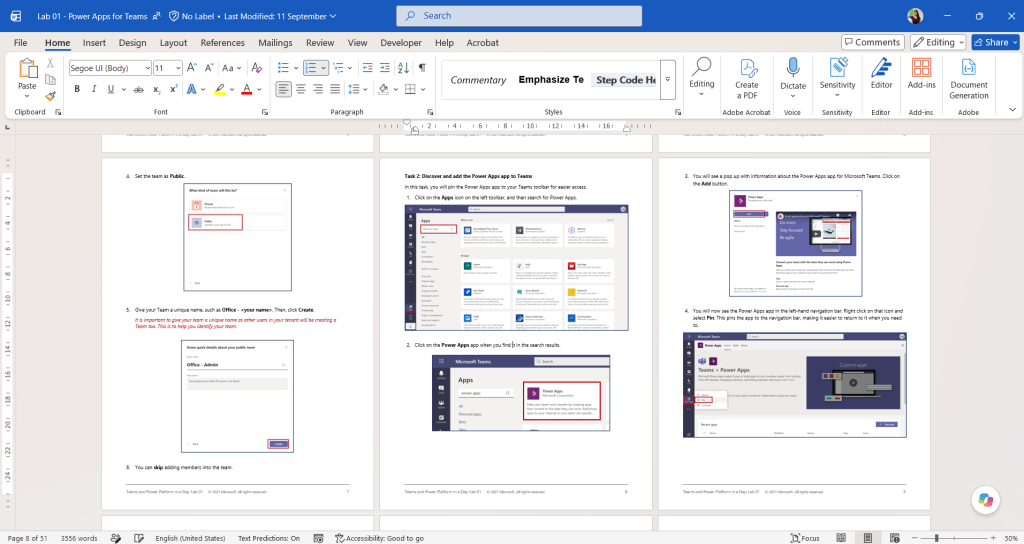Expand the Styles gallery more arrow
This screenshot has height=544, width=1024.
click(667, 80)
